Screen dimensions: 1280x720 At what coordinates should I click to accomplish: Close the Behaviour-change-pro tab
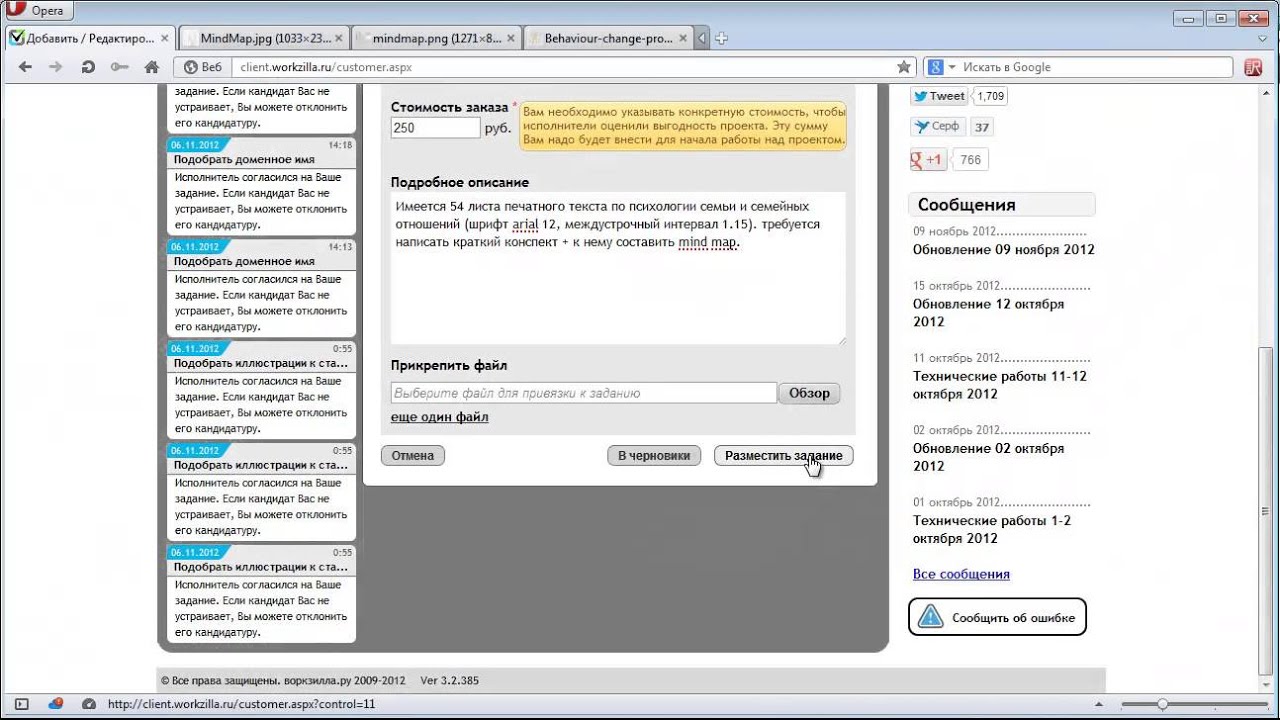[683, 39]
